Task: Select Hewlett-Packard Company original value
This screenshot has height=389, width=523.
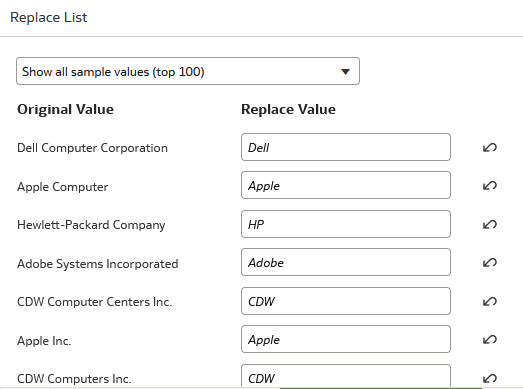Action: 91,225
